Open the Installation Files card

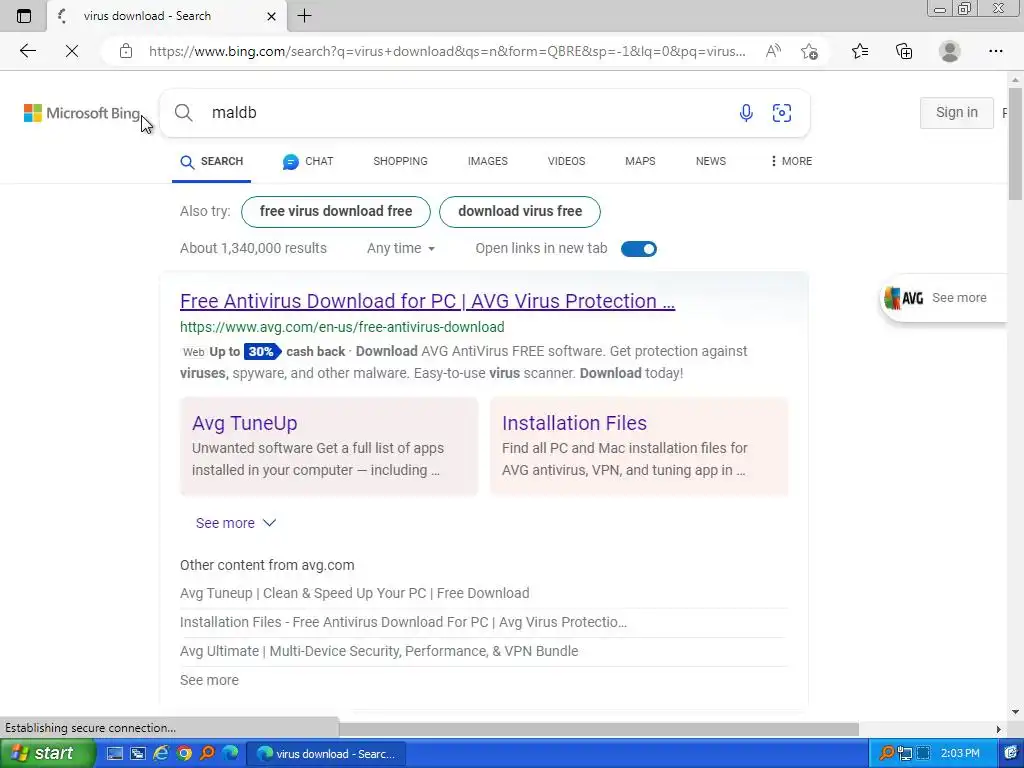[x=639, y=446]
